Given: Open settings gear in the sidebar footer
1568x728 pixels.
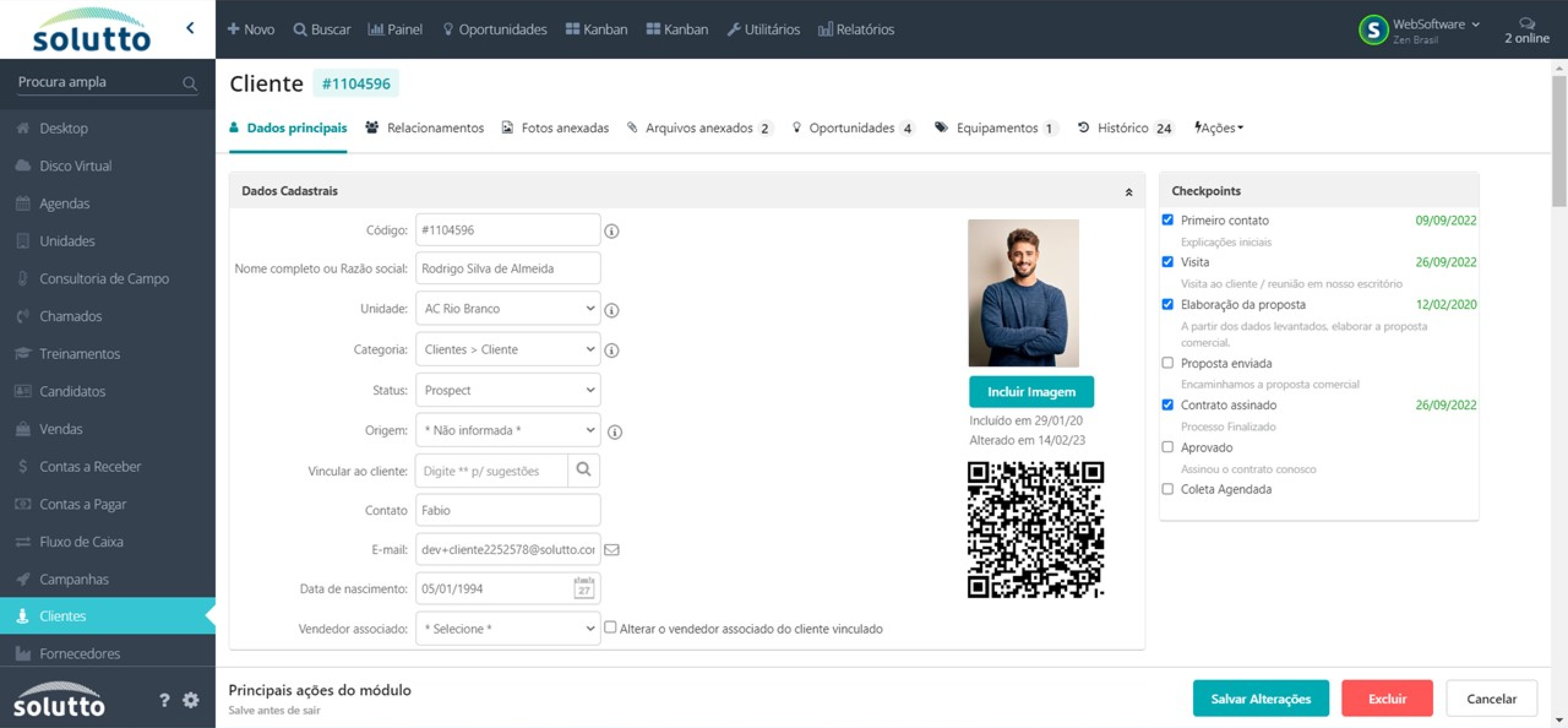Looking at the screenshot, I should (x=190, y=700).
